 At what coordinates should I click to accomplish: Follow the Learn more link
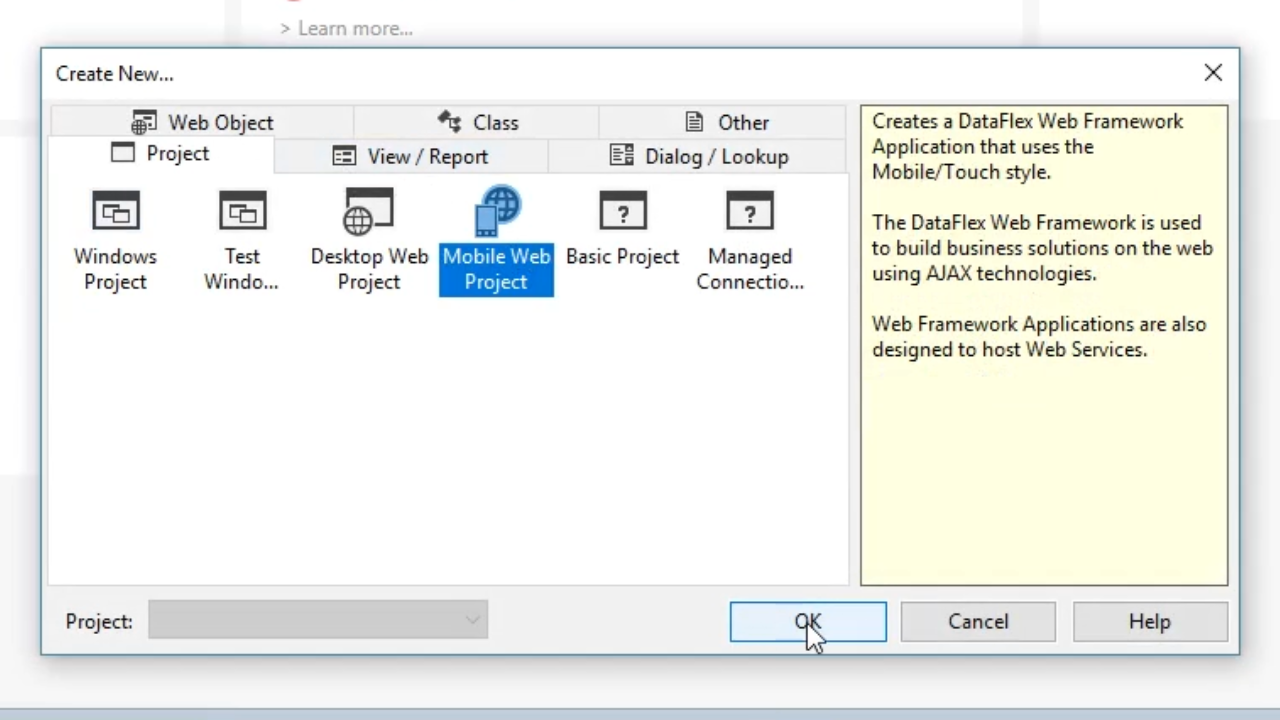click(x=354, y=28)
